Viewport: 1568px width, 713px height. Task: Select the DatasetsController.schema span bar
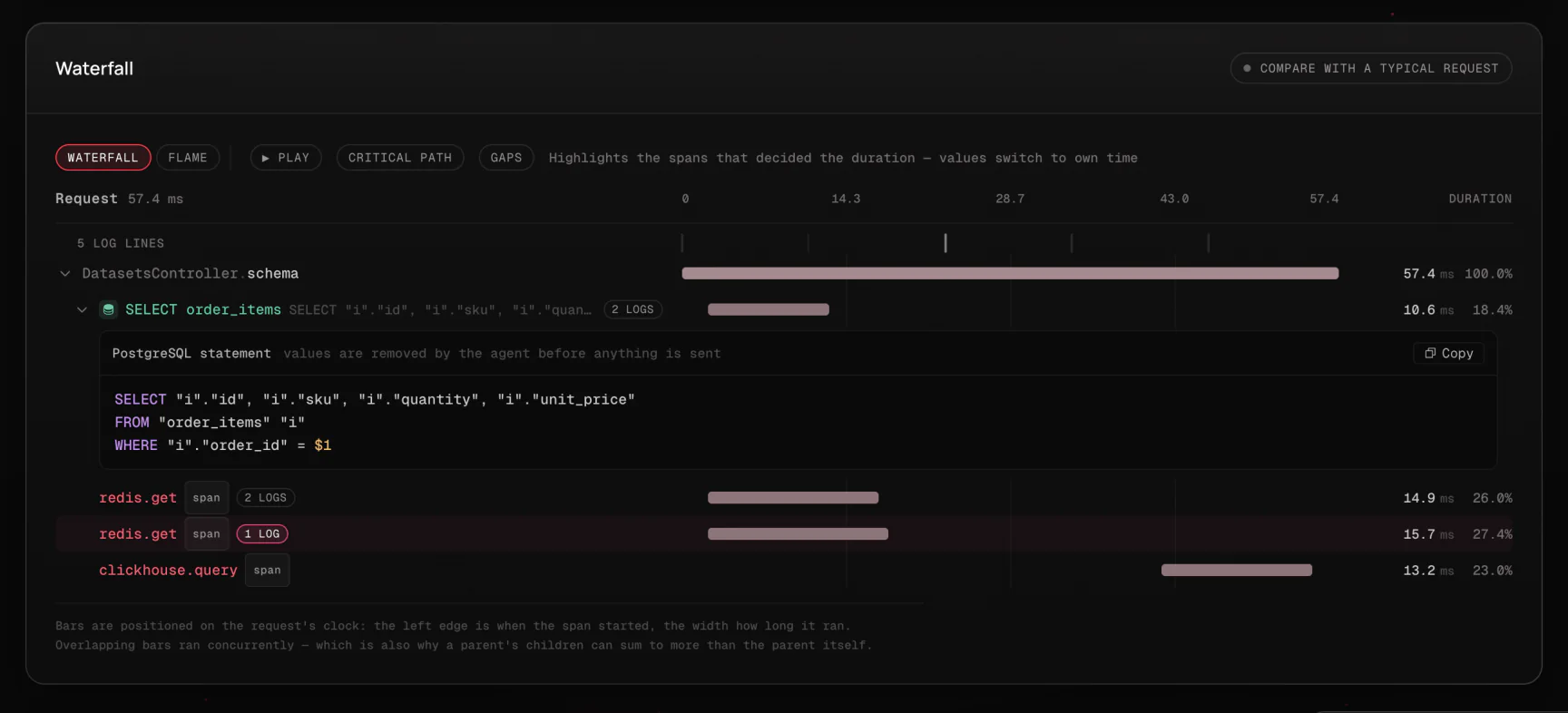click(x=1010, y=273)
